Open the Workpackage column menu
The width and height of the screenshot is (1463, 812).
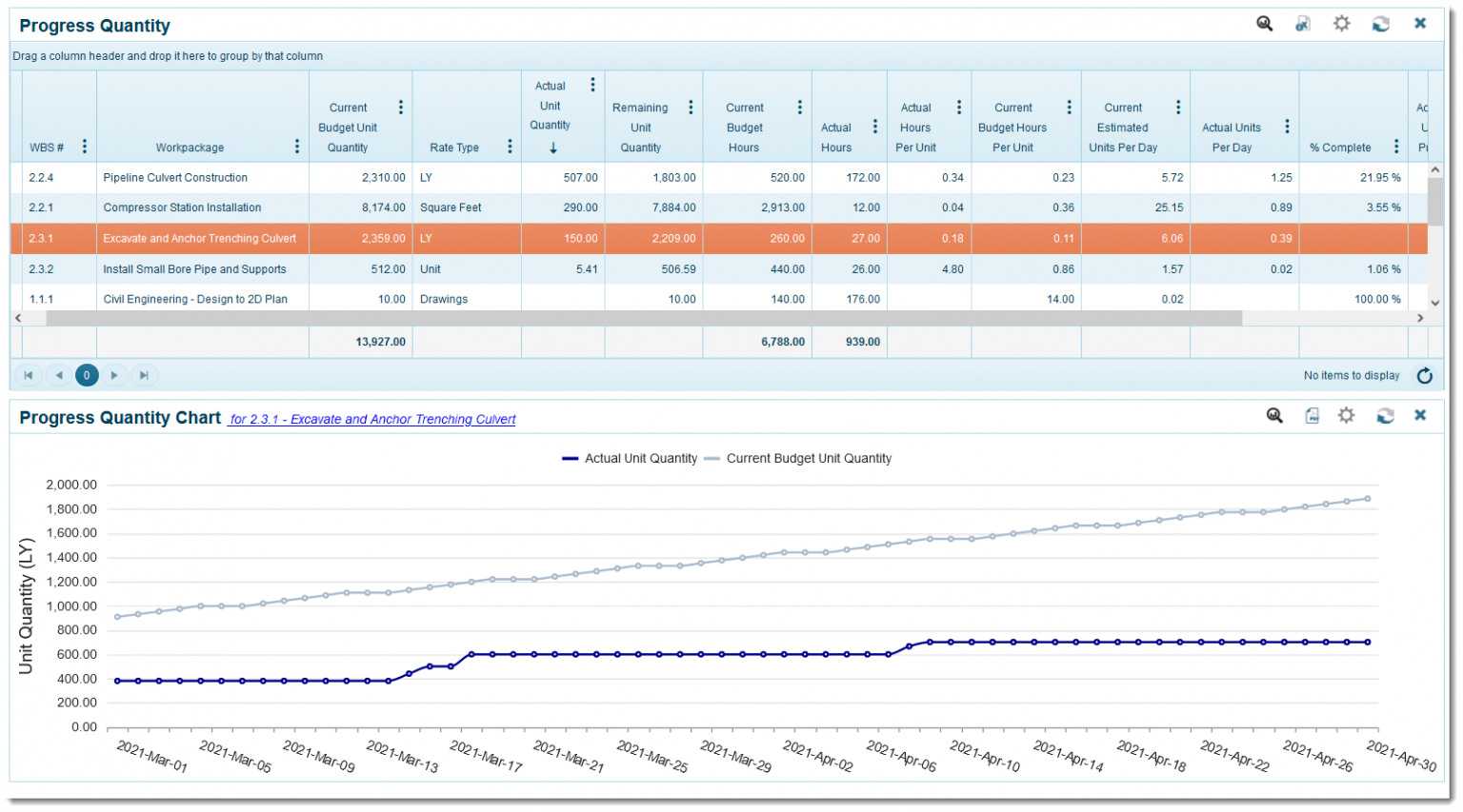pyautogui.click(x=297, y=147)
